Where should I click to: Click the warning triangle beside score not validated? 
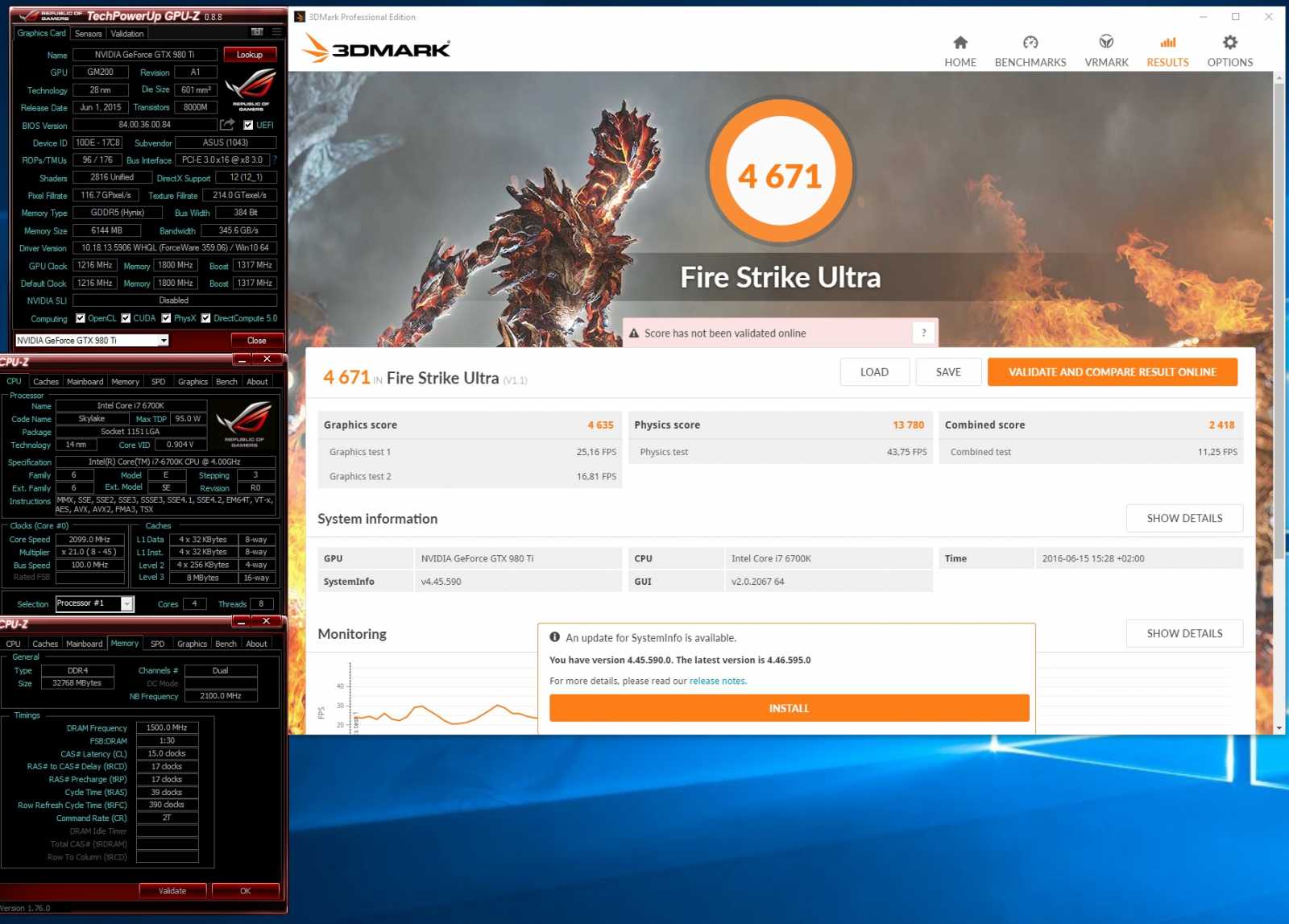[634, 333]
